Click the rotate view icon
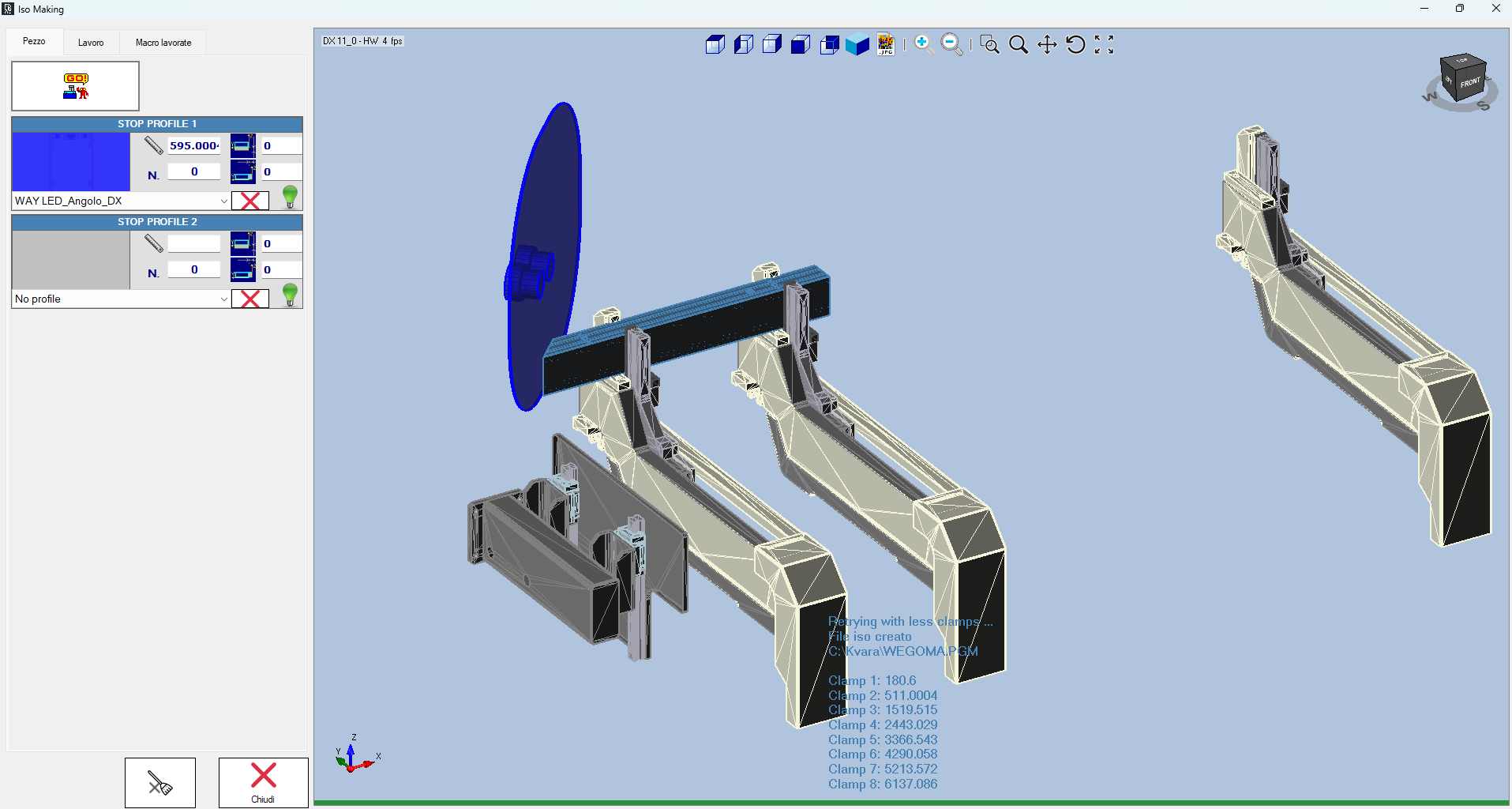The height and width of the screenshot is (809, 1512). pyautogui.click(x=1075, y=45)
